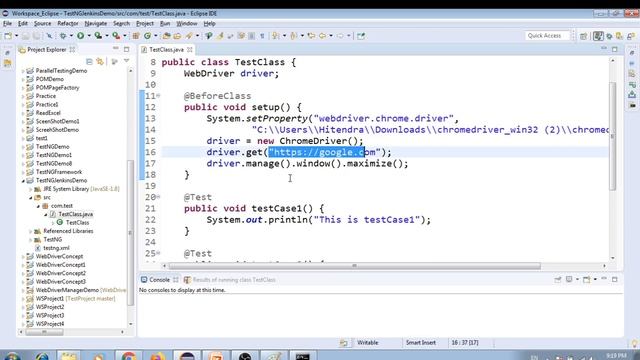Click the Coverage run toolbar icon
The height and width of the screenshot is (360, 640).
98,36
